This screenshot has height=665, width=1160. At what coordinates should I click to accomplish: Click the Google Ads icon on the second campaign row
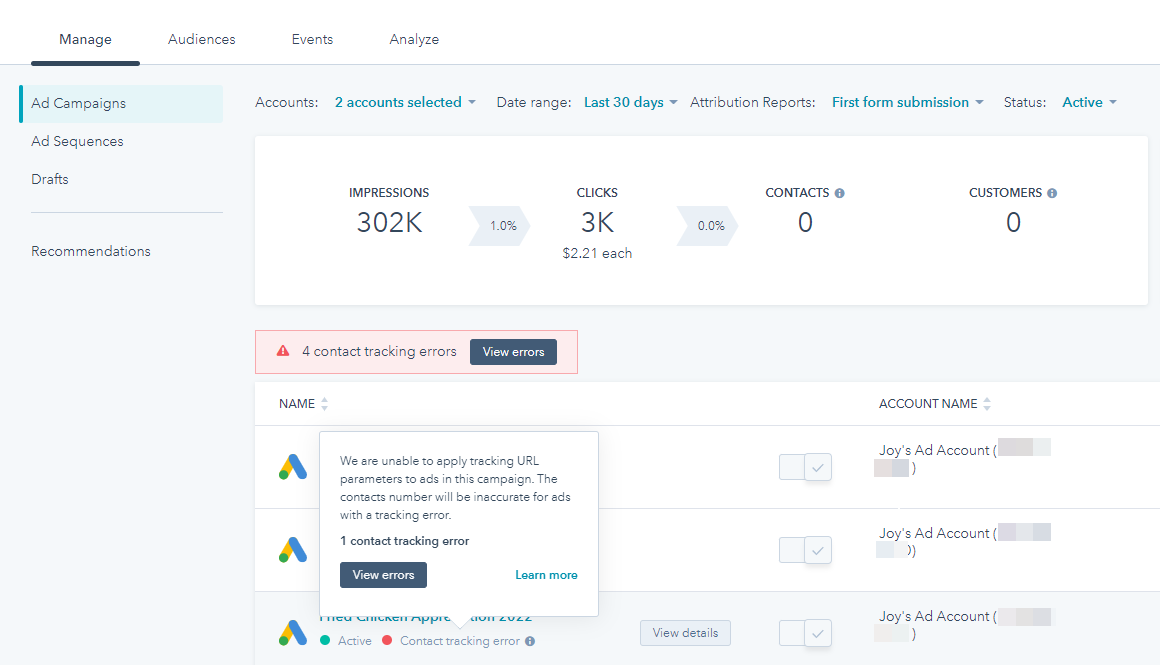293,549
